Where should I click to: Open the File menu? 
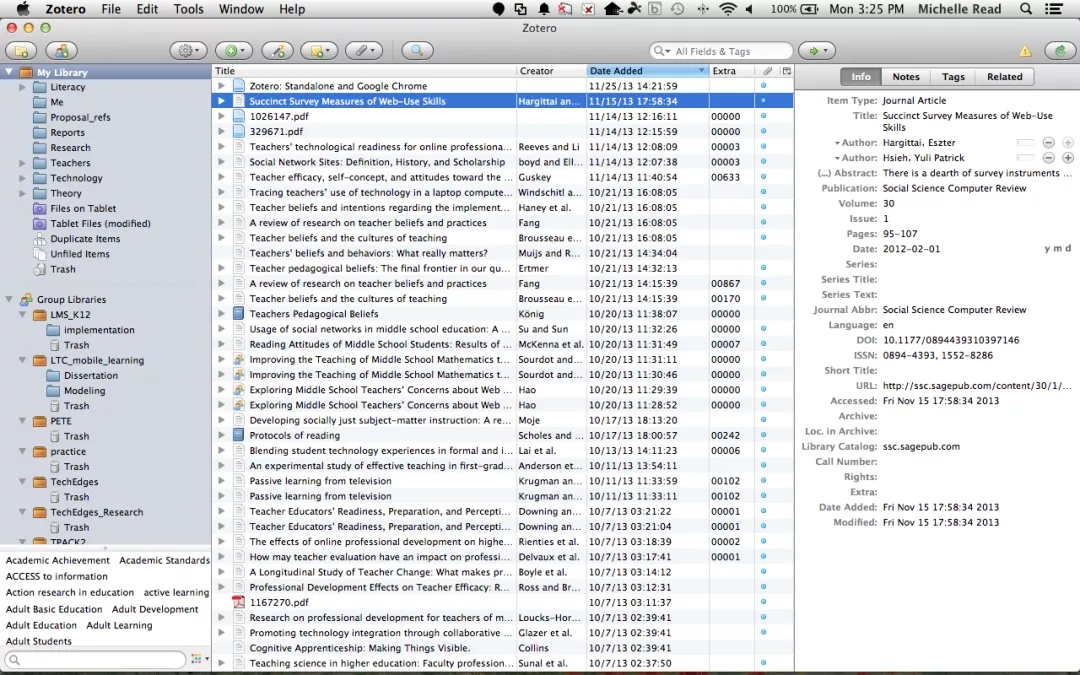tap(110, 9)
